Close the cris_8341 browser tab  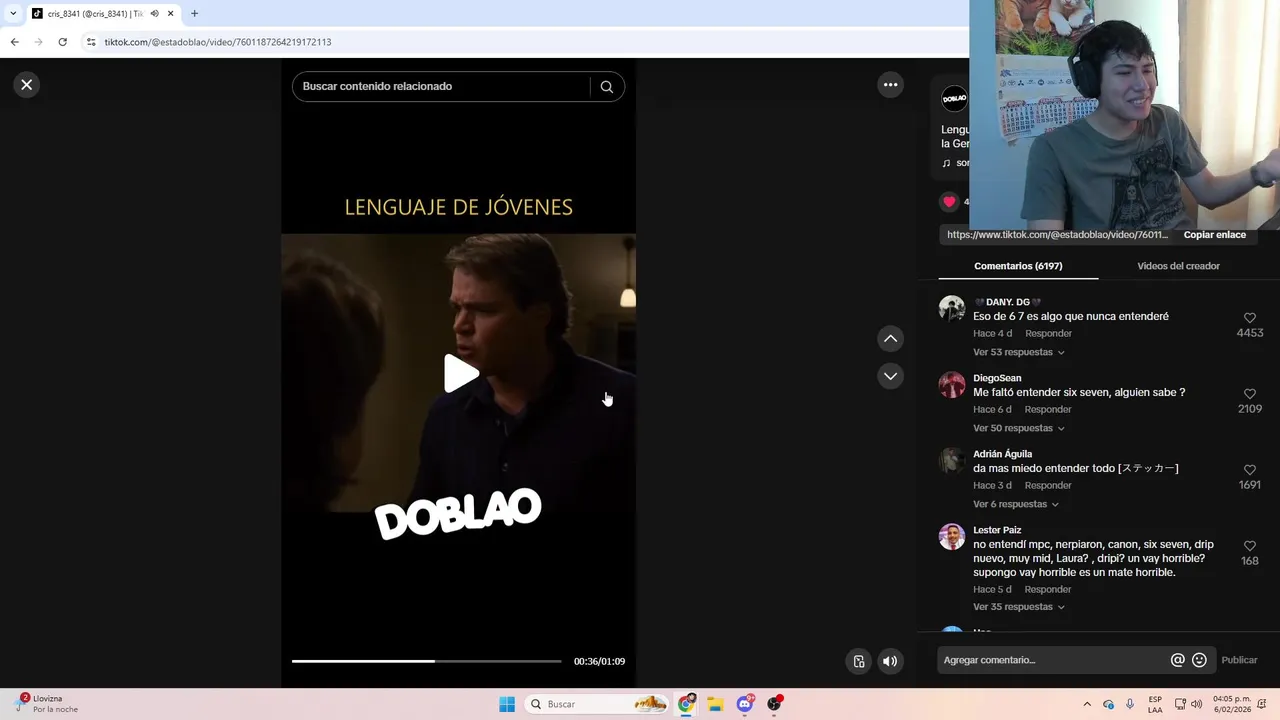pyautogui.click(x=170, y=13)
